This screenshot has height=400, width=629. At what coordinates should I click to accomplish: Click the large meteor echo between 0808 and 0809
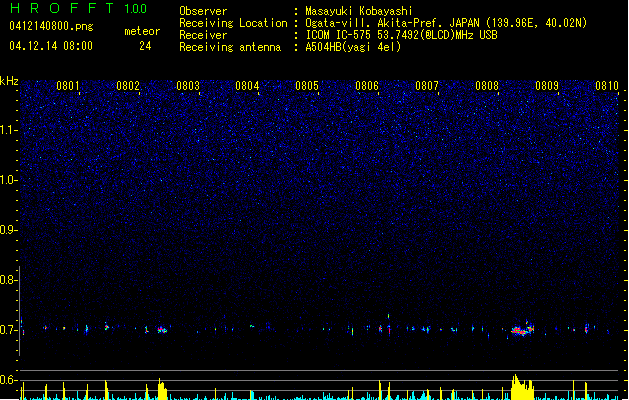tap(522, 329)
